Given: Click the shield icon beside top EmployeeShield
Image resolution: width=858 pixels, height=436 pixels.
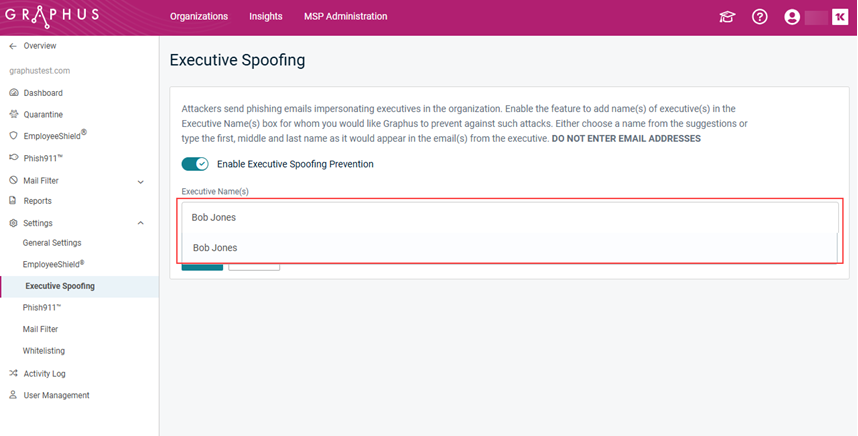Looking at the screenshot, I should coord(14,136).
